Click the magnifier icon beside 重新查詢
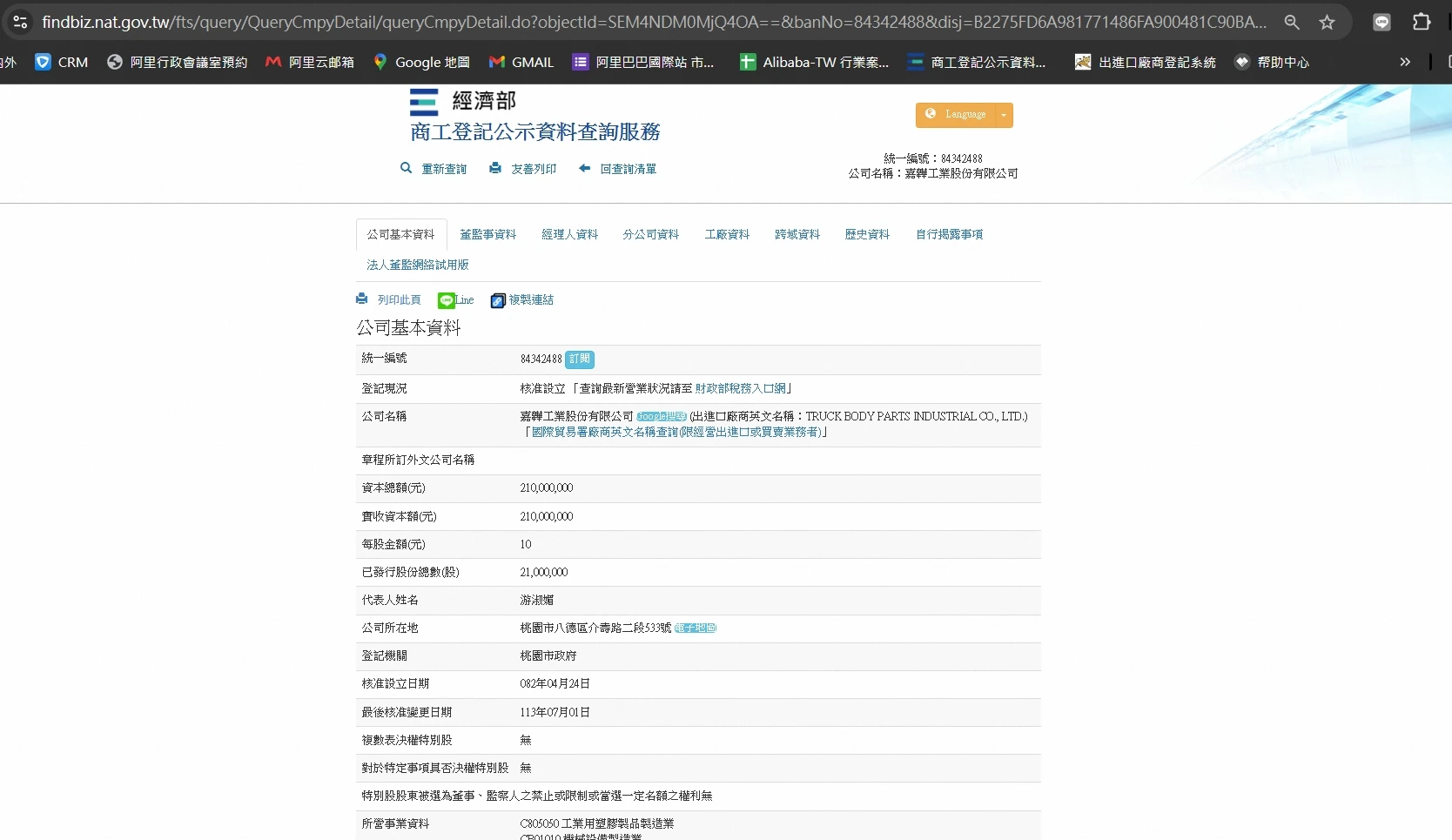Screen dimensions: 1452x840 tap(406, 168)
